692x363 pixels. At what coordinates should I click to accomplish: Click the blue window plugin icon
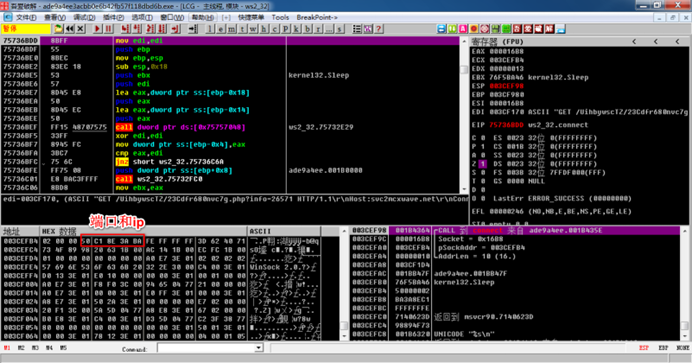(560, 29)
